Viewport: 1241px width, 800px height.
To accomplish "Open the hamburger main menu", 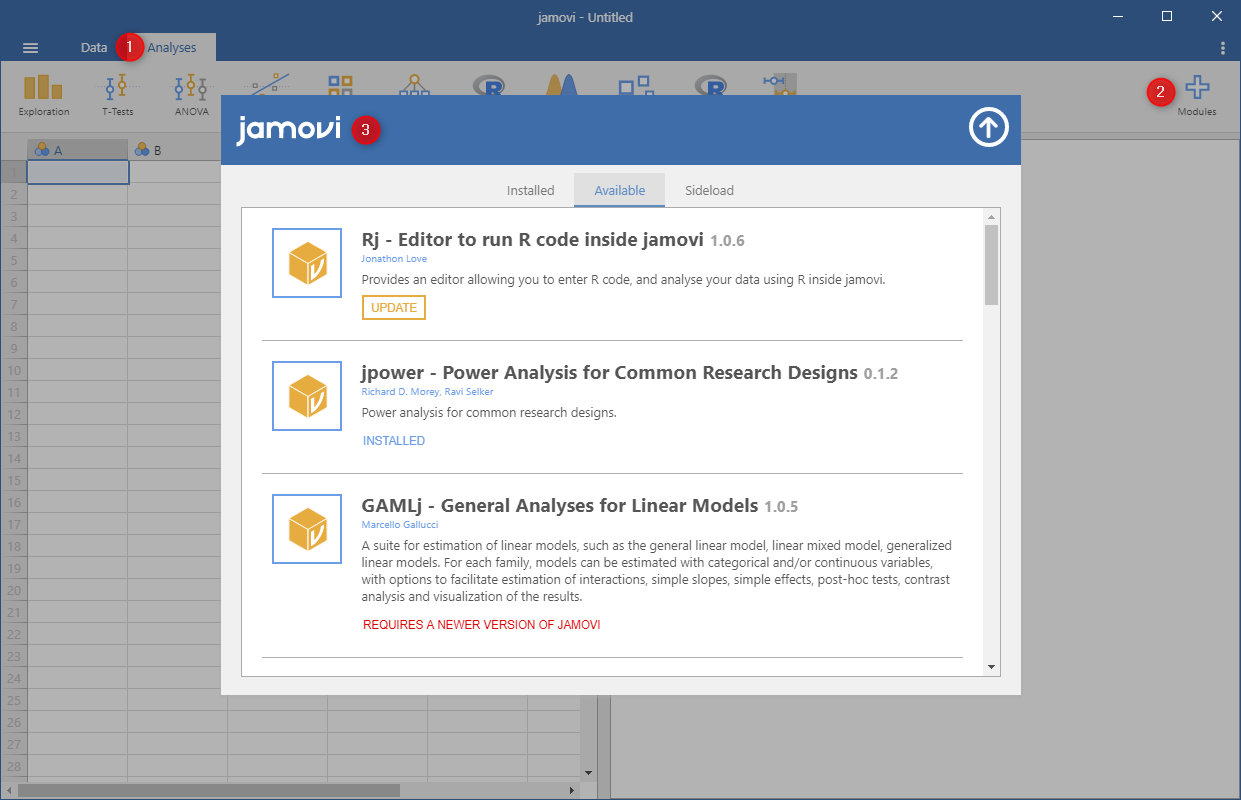I will pos(30,47).
